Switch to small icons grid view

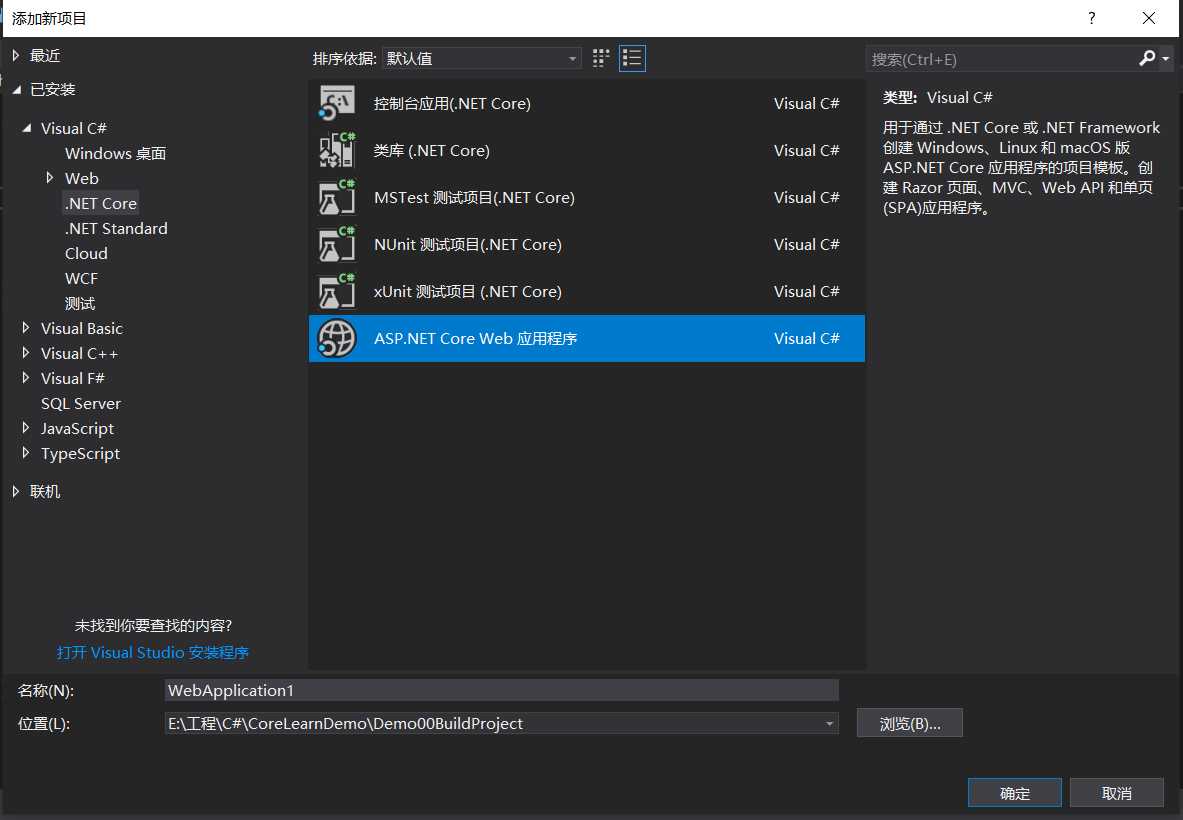(x=601, y=59)
